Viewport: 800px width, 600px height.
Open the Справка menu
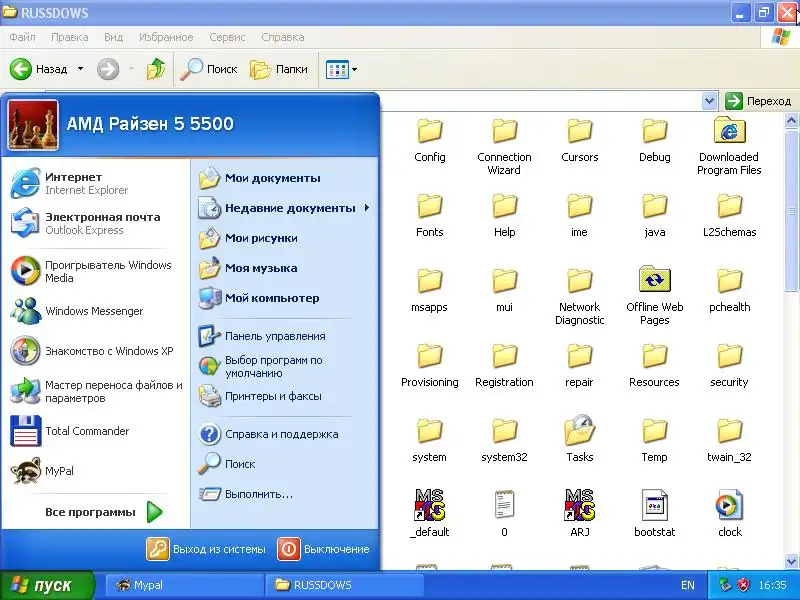coord(283,37)
